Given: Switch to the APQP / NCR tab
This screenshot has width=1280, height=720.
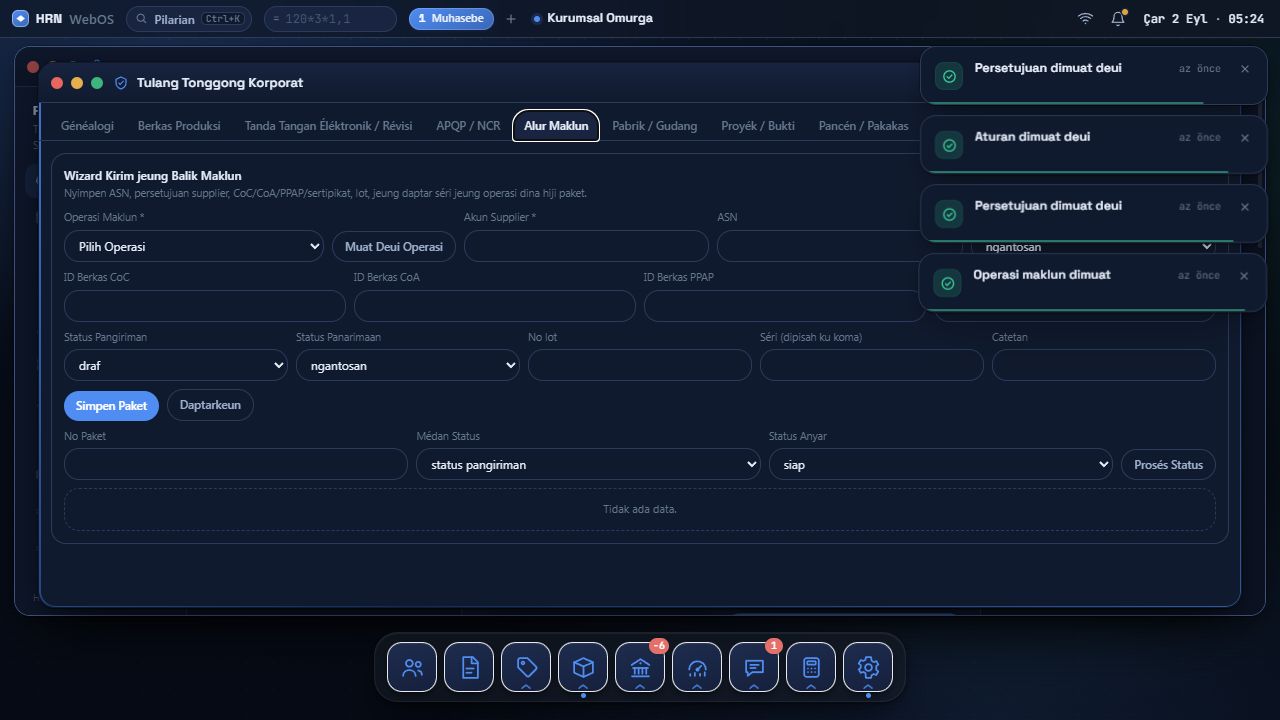Looking at the screenshot, I should click(468, 126).
